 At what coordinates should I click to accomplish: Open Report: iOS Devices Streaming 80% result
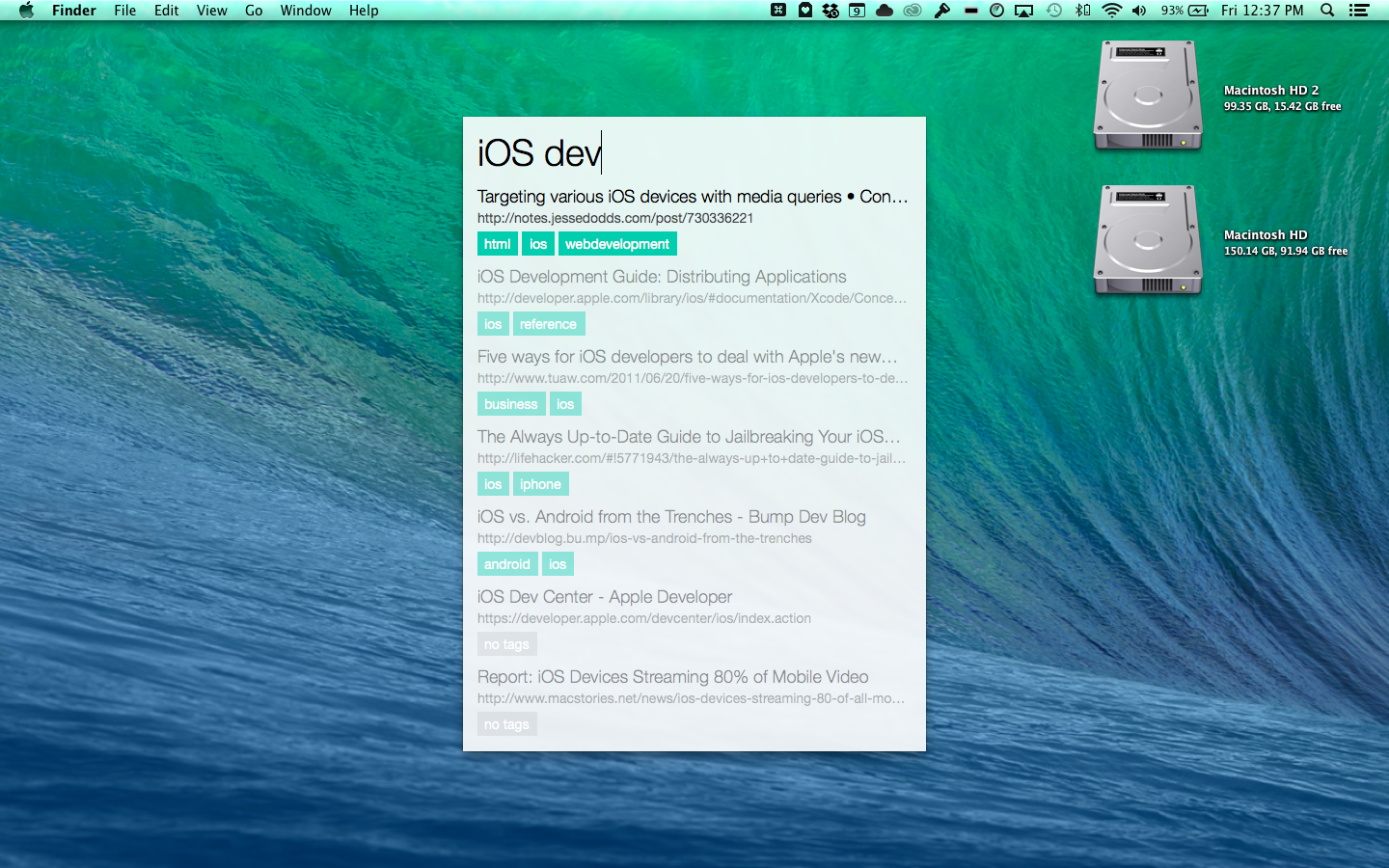[672, 677]
